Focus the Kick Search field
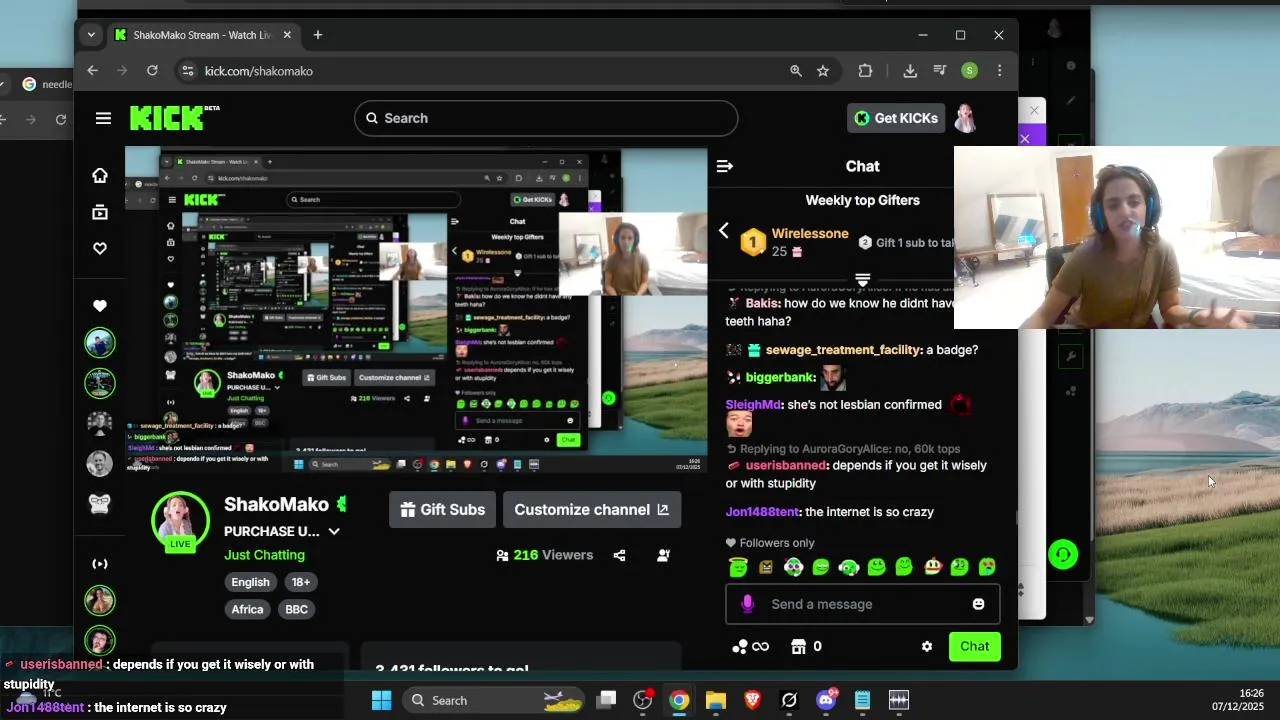 [x=546, y=118]
